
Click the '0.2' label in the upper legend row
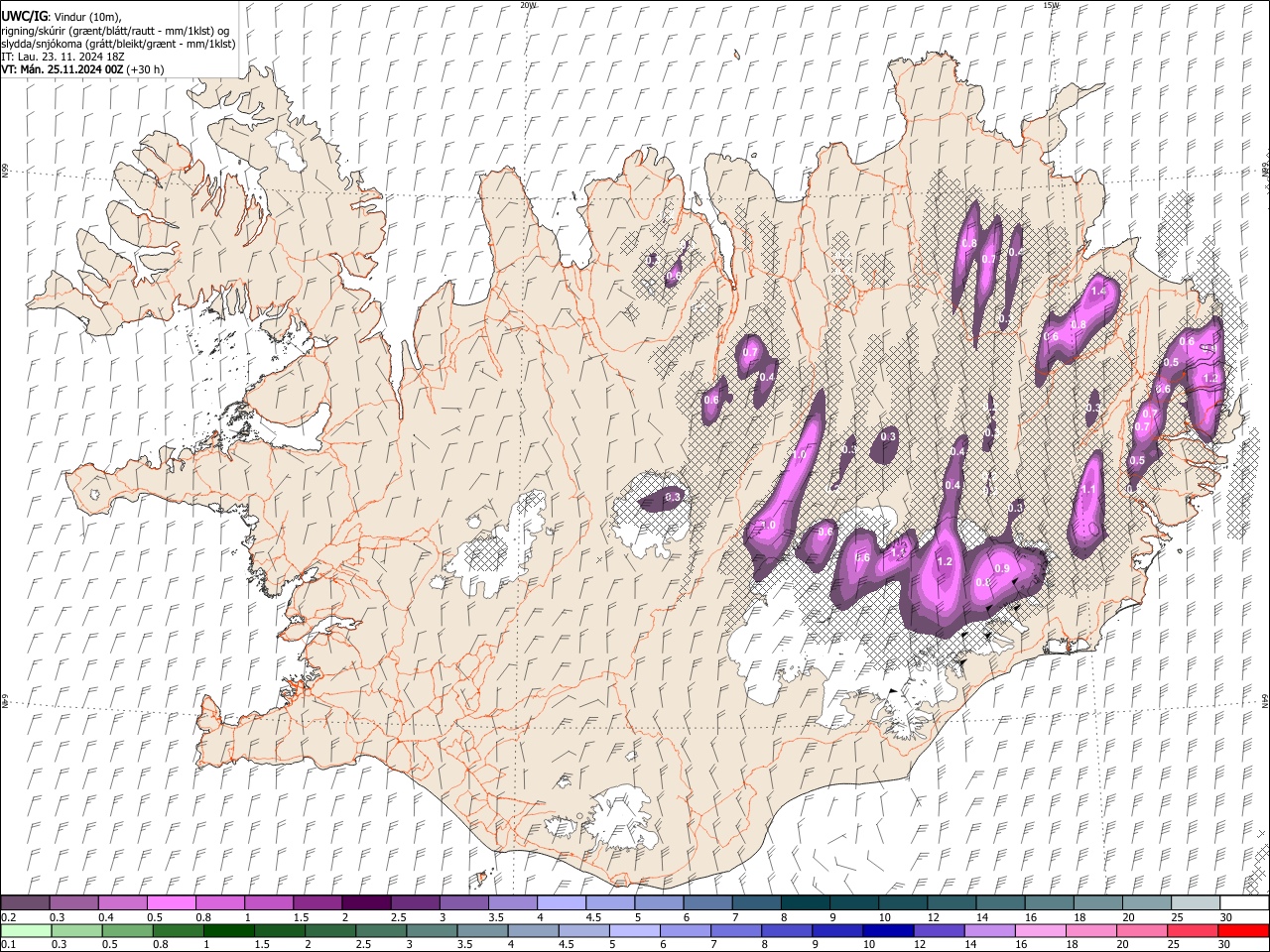(8, 917)
